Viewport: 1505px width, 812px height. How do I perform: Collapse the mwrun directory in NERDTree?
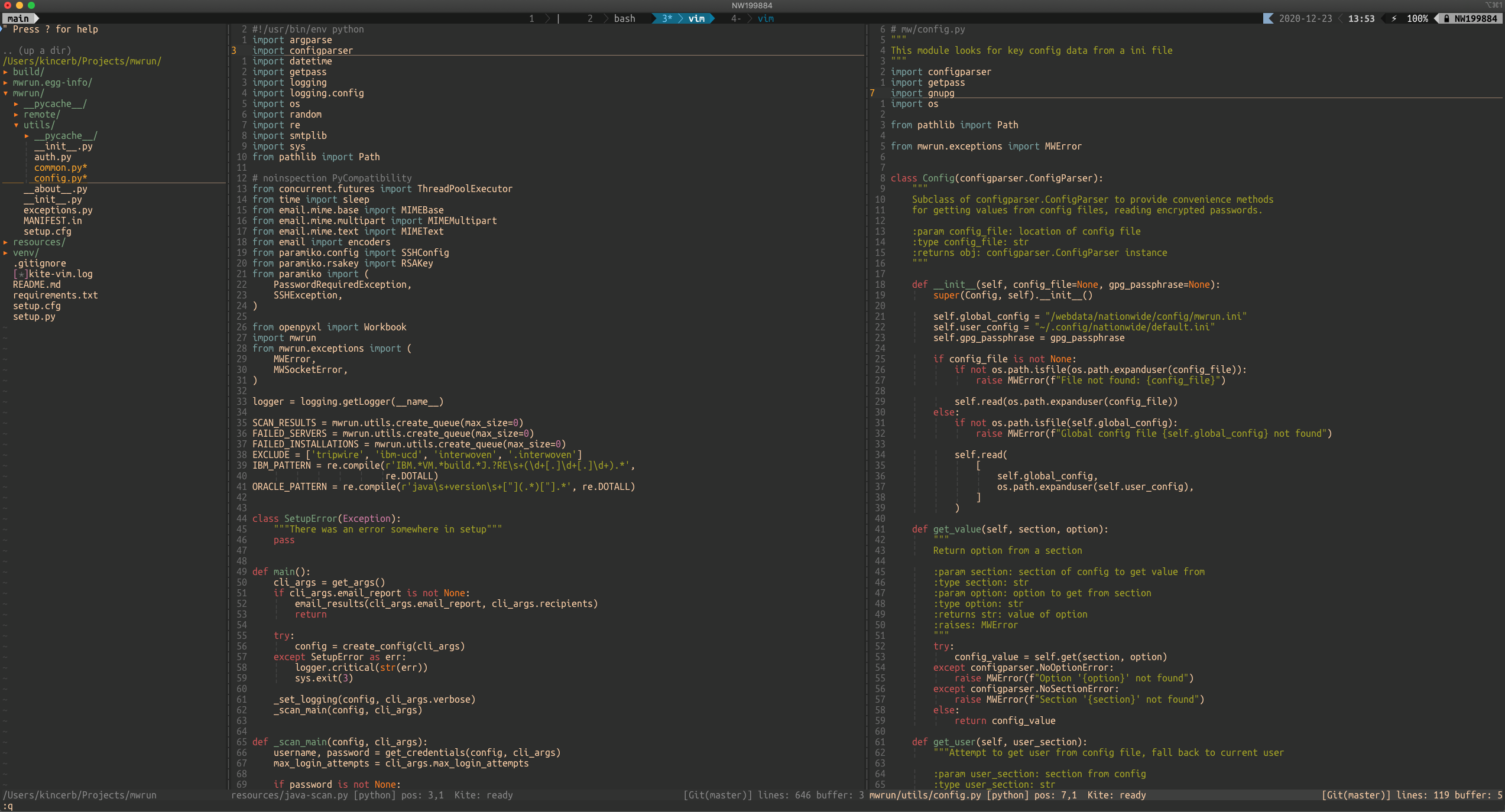pyautogui.click(x=6, y=93)
